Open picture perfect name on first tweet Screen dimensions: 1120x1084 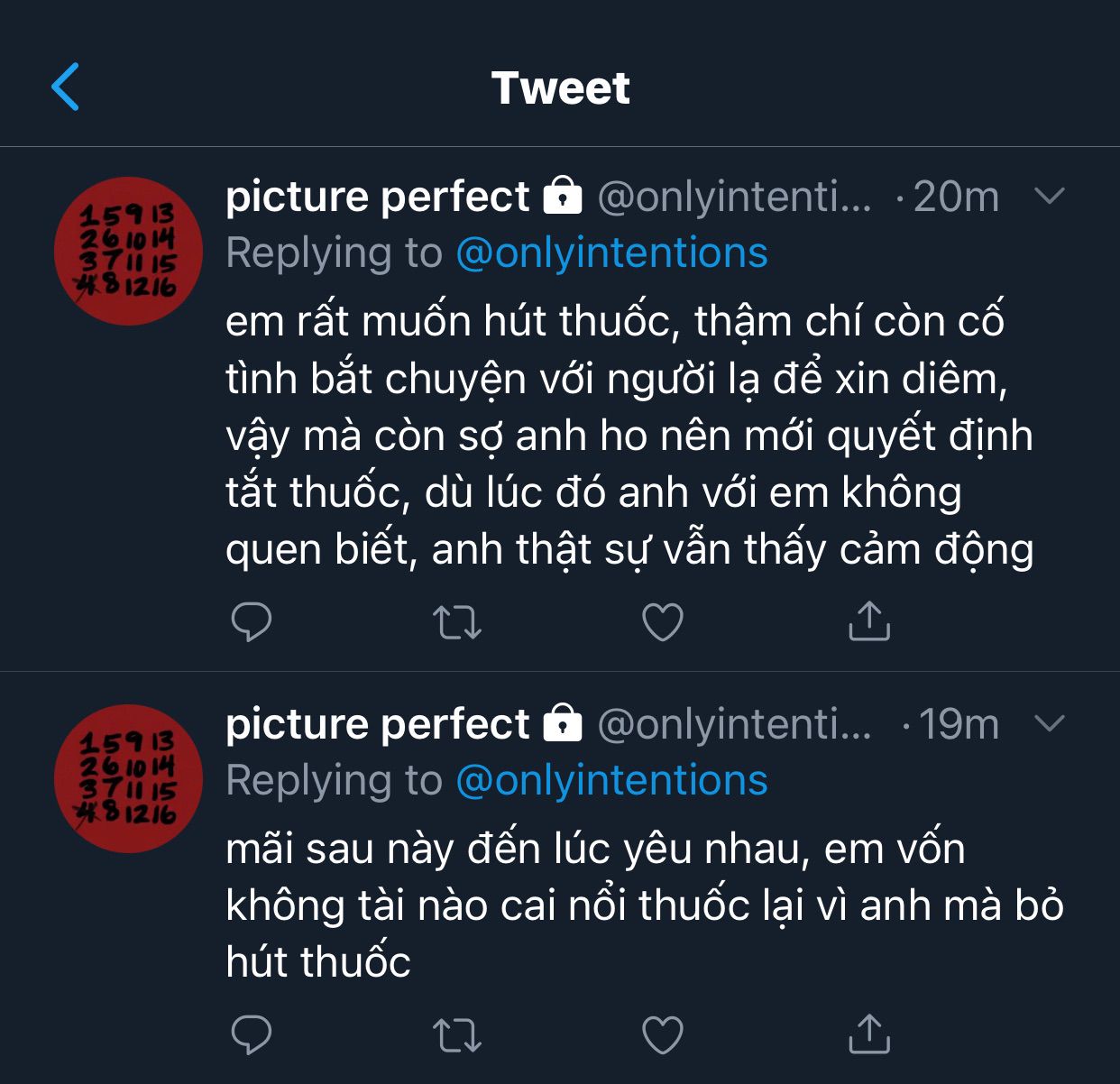(x=377, y=197)
